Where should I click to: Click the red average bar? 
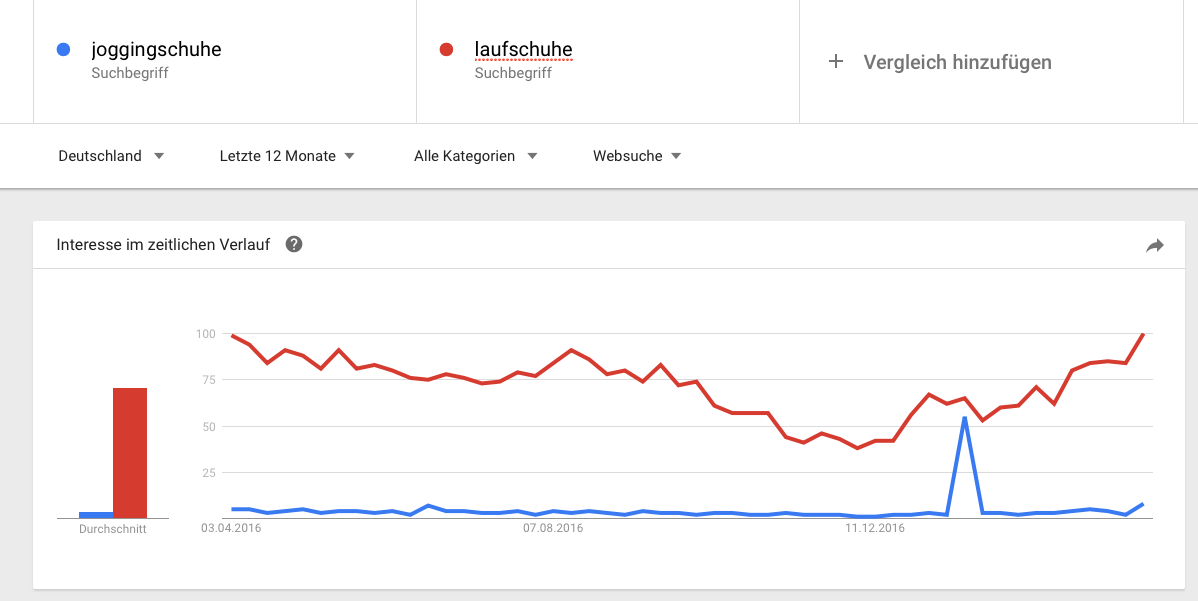[x=130, y=453]
